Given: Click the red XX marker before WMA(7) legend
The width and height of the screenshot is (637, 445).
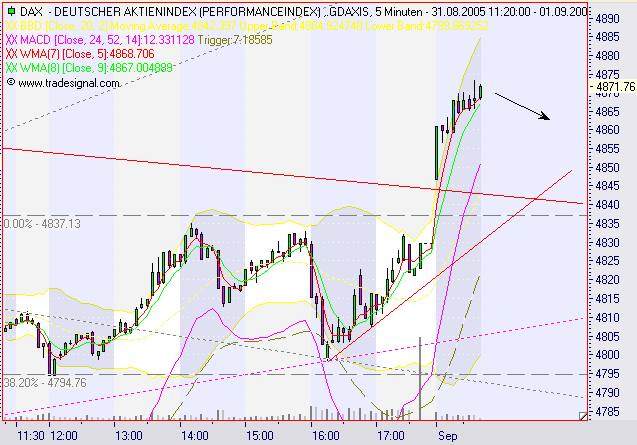Looking at the screenshot, I should point(11,54).
